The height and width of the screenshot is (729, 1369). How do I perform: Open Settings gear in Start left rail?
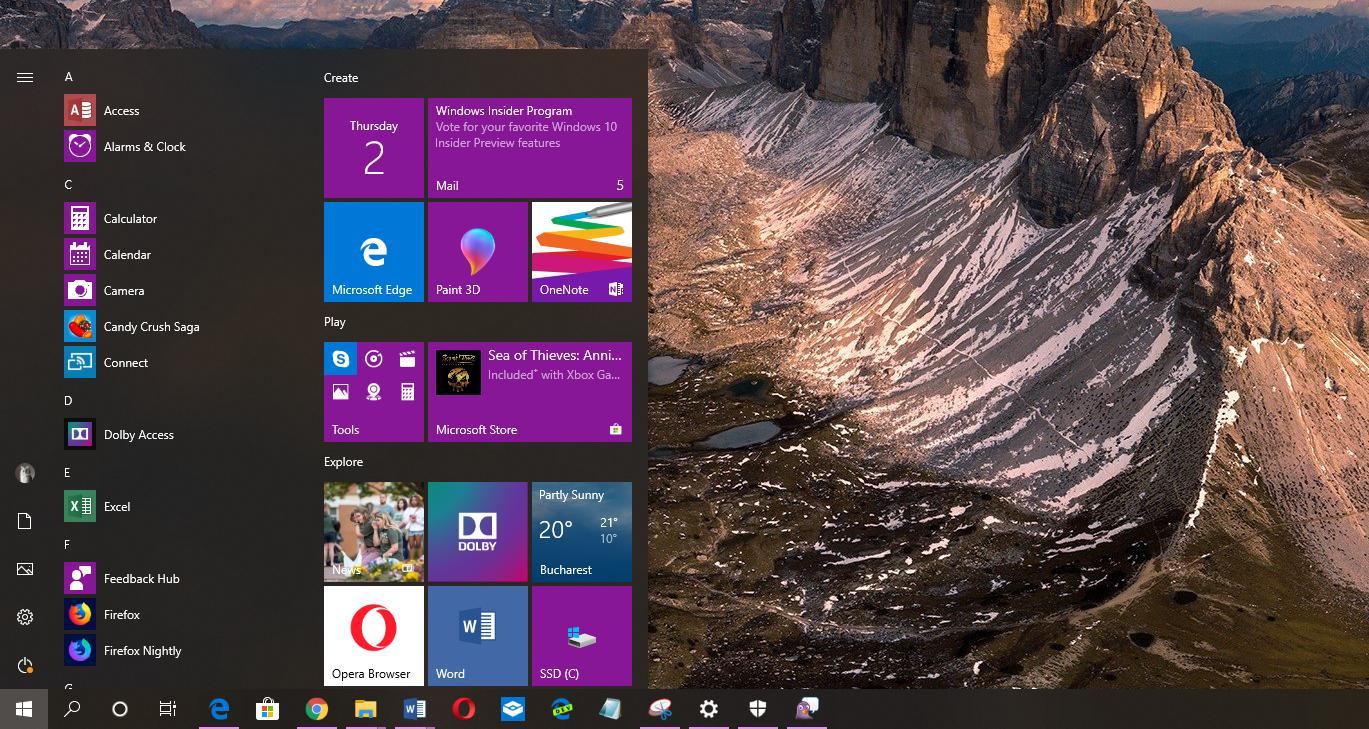click(25, 617)
